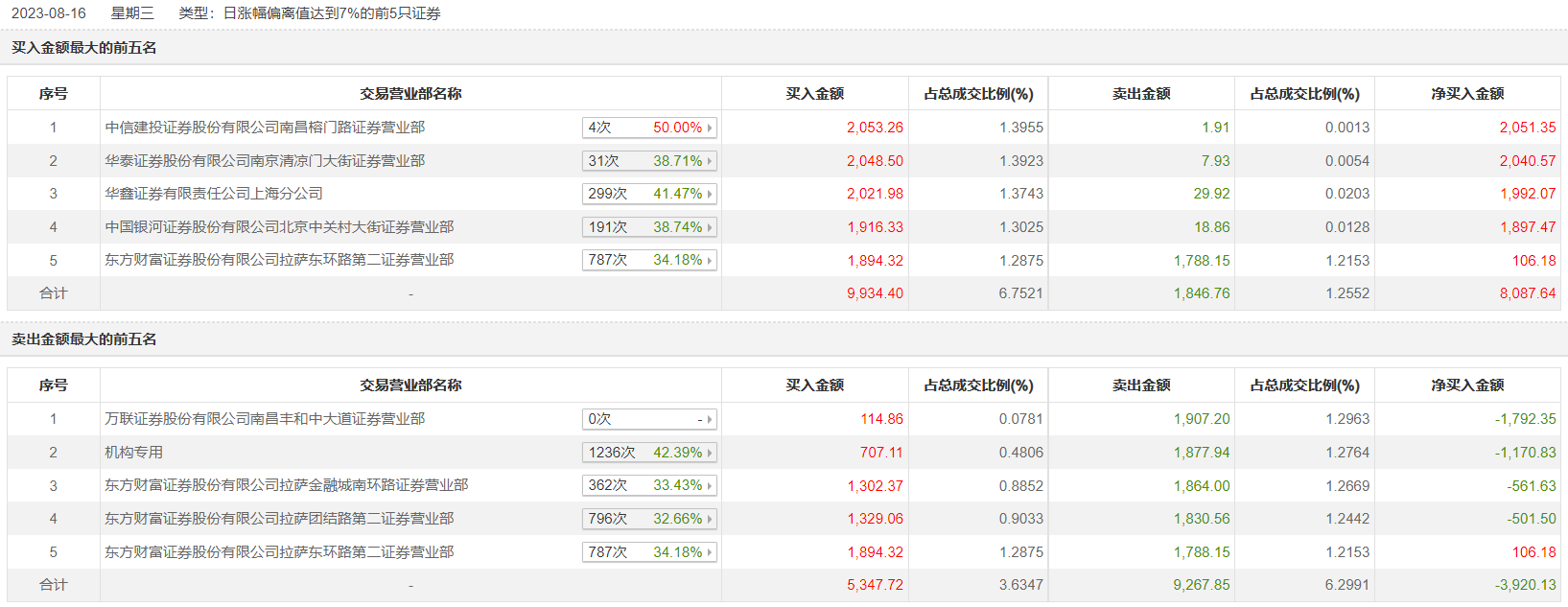Click 华鑫证券有限责任公司上海分公司 branch name
The image size is (1568, 607).
coord(214,194)
